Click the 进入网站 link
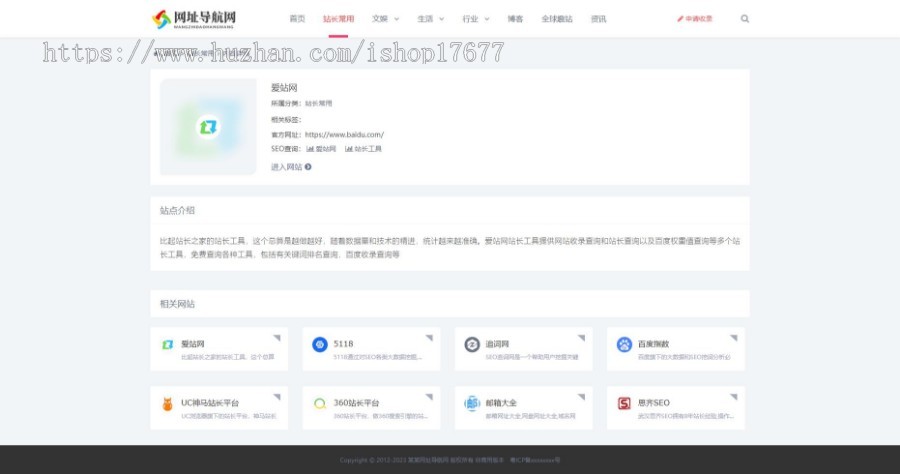Image resolution: width=900 pixels, height=474 pixels. point(291,167)
